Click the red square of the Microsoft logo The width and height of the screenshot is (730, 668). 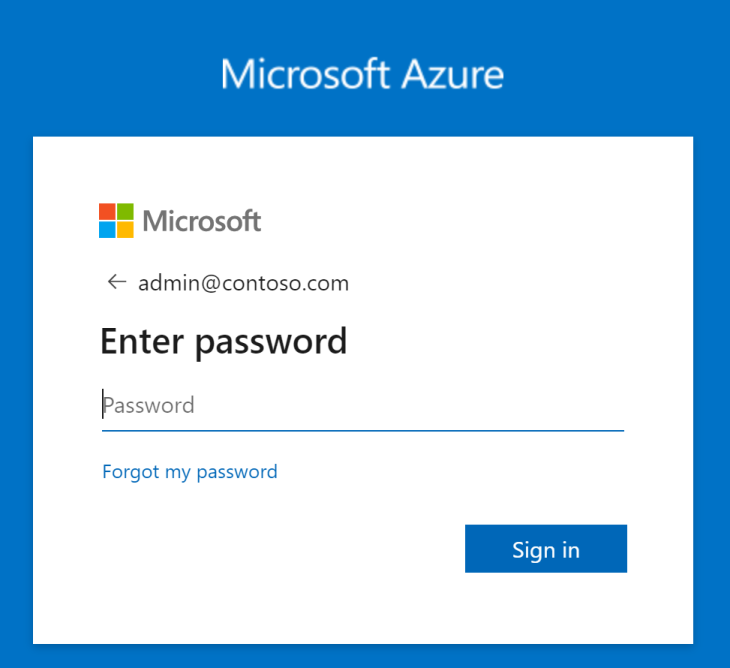pyautogui.click(x=107, y=211)
